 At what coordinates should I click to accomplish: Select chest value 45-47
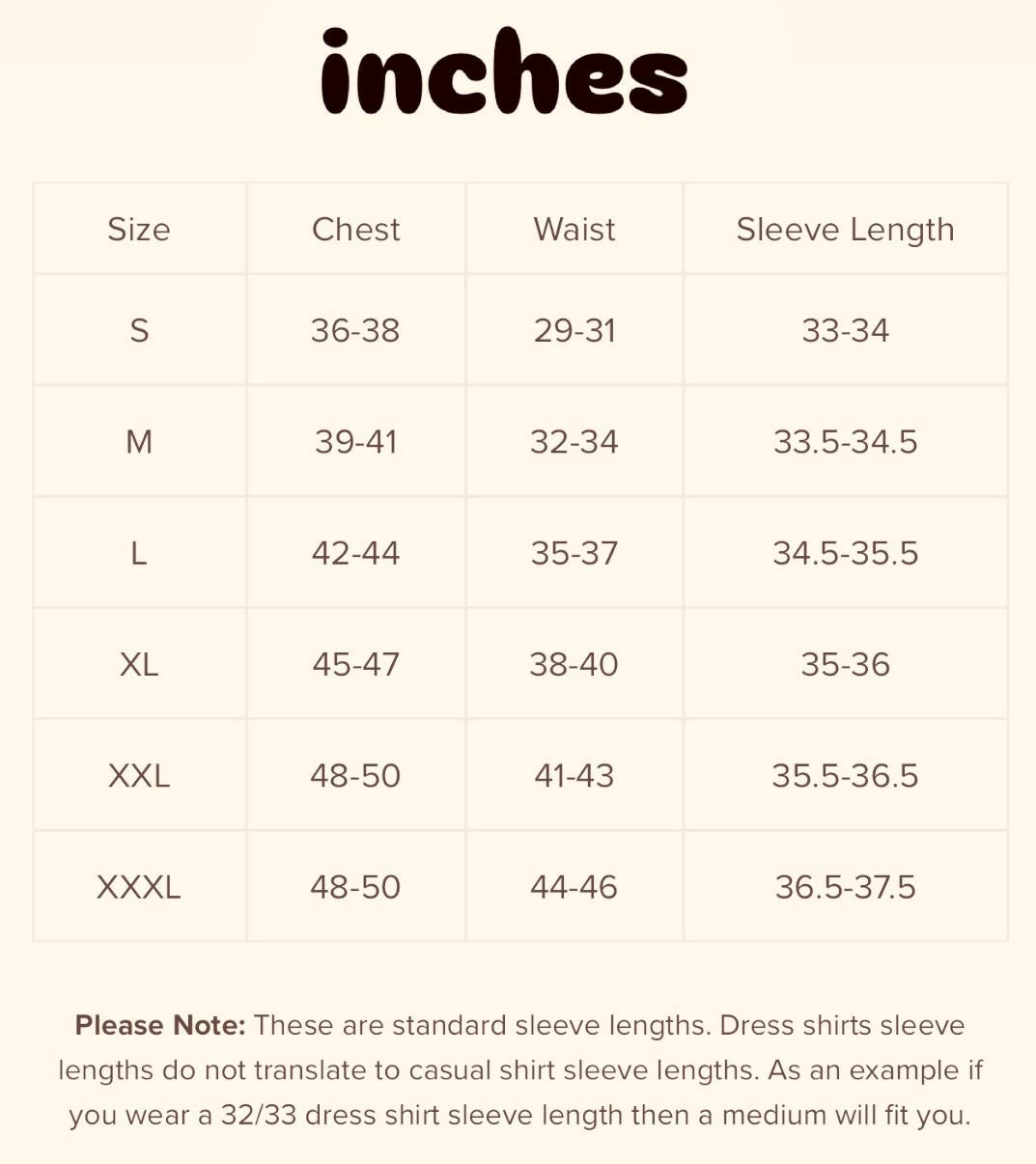[355, 664]
